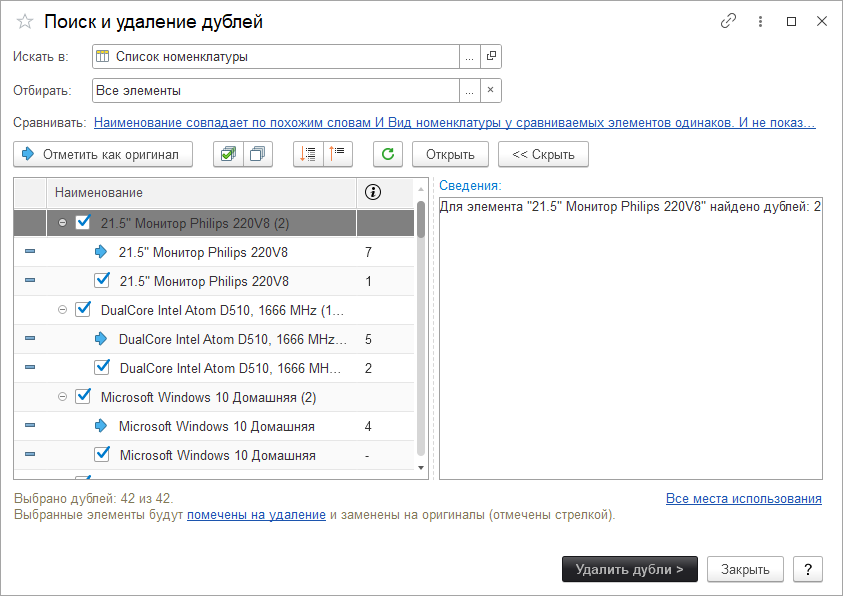The width and height of the screenshot is (843, 596).
Task: Uncheck the Microsoft Windows 10 Домашняя duplicate row checkbox
Action: (102, 455)
